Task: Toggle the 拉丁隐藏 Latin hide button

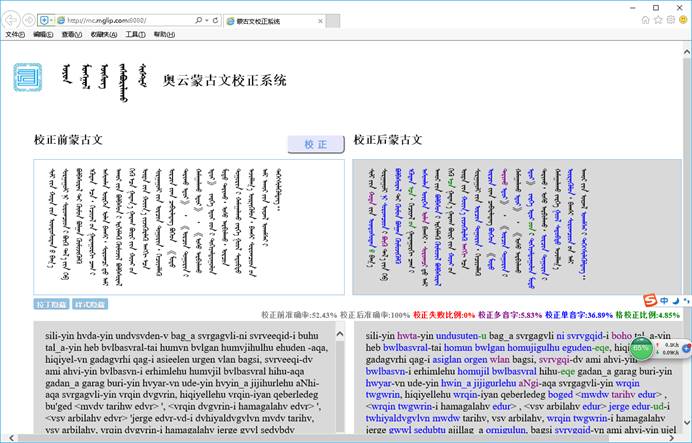Action: (50, 304)
